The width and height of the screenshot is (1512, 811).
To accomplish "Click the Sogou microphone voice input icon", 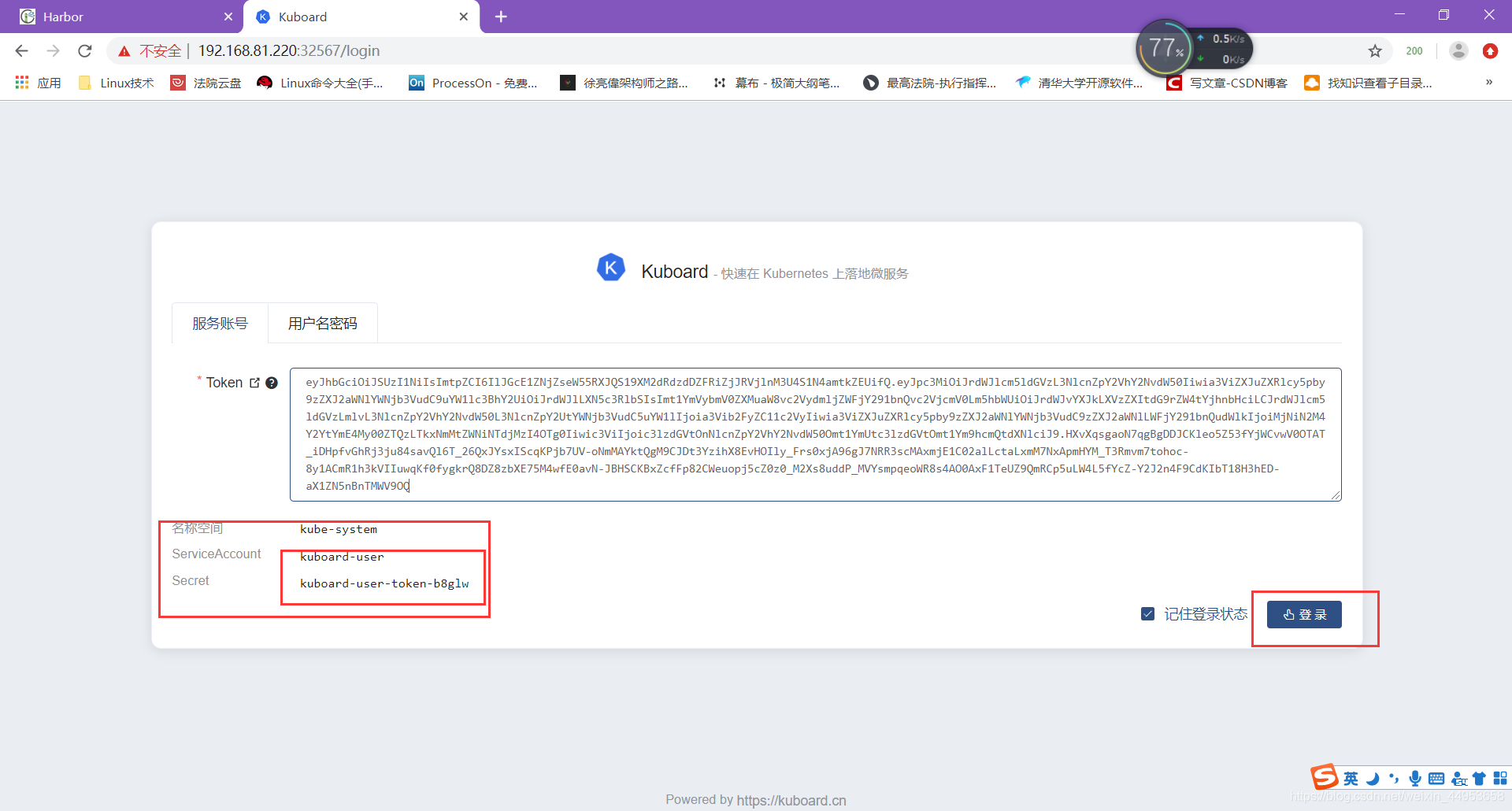I will coord(1415,779).
